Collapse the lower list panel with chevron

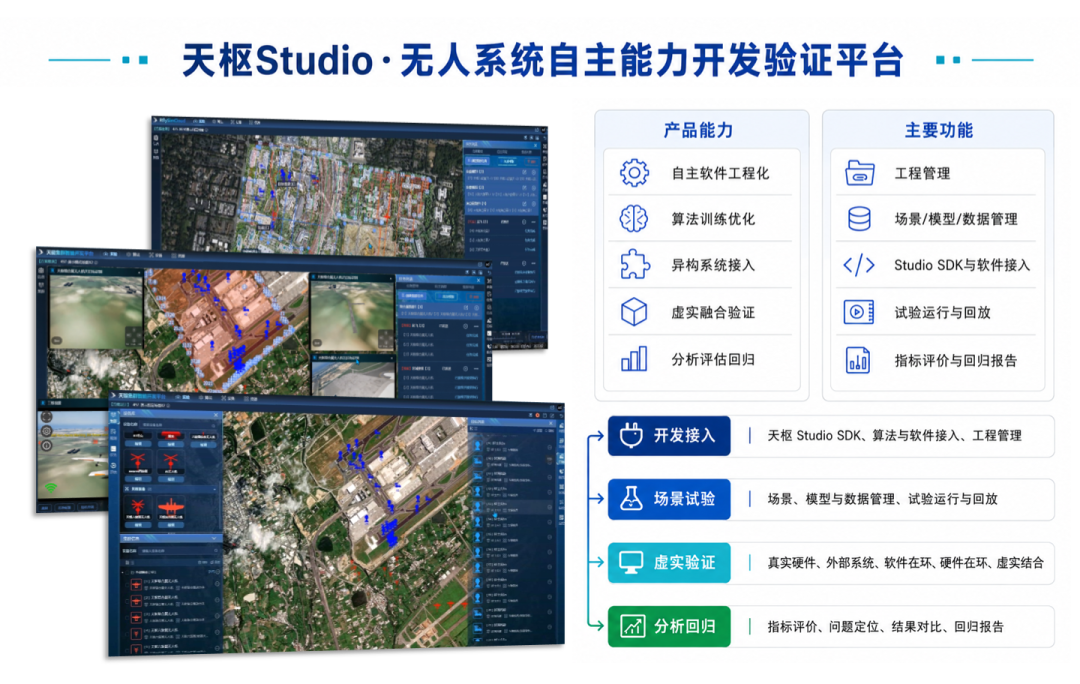[x=215, y=539]
